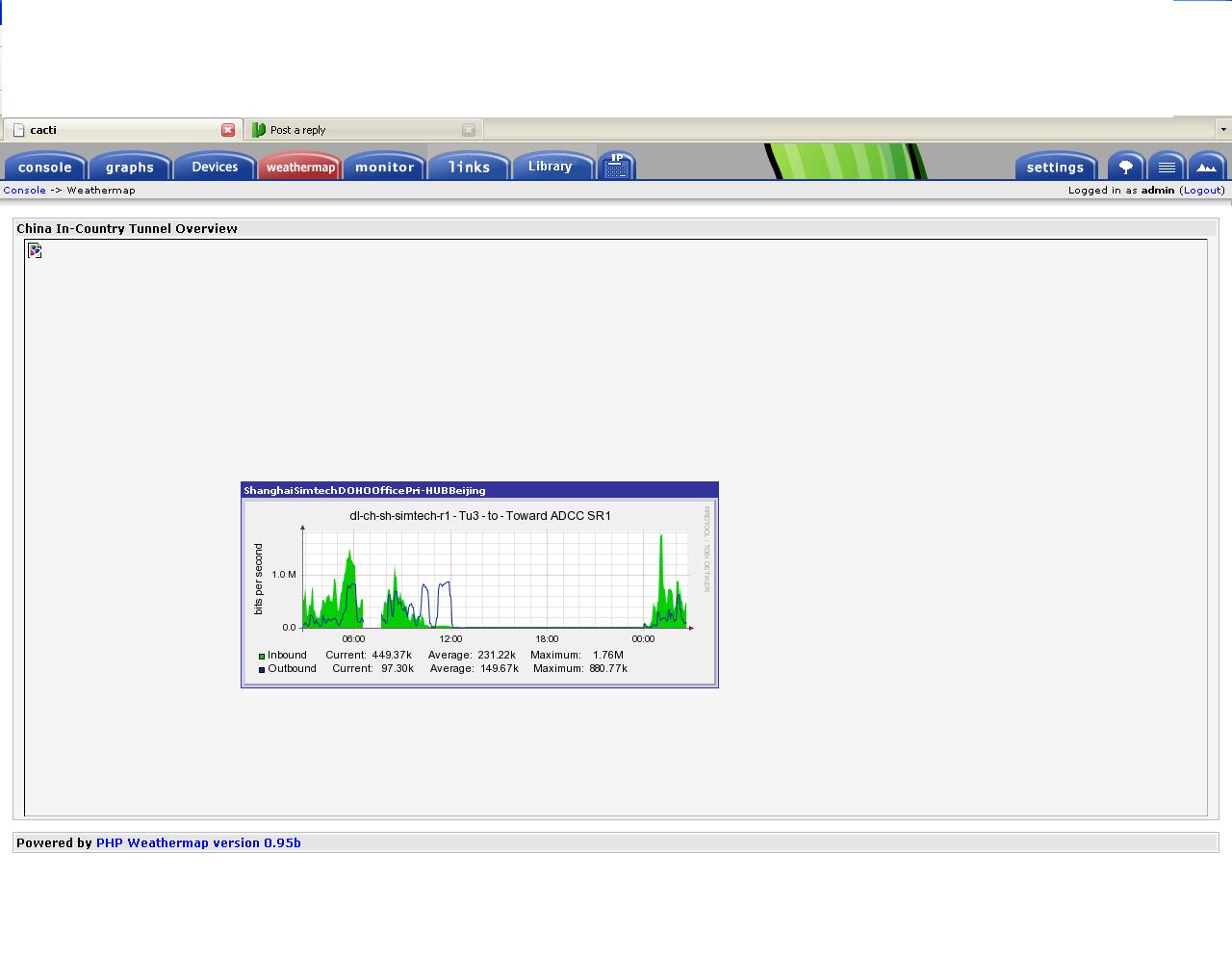Click the Outbound Average 149.67k value
Image resolution: width=1232 pixels, height=957 pixels.
499,669
